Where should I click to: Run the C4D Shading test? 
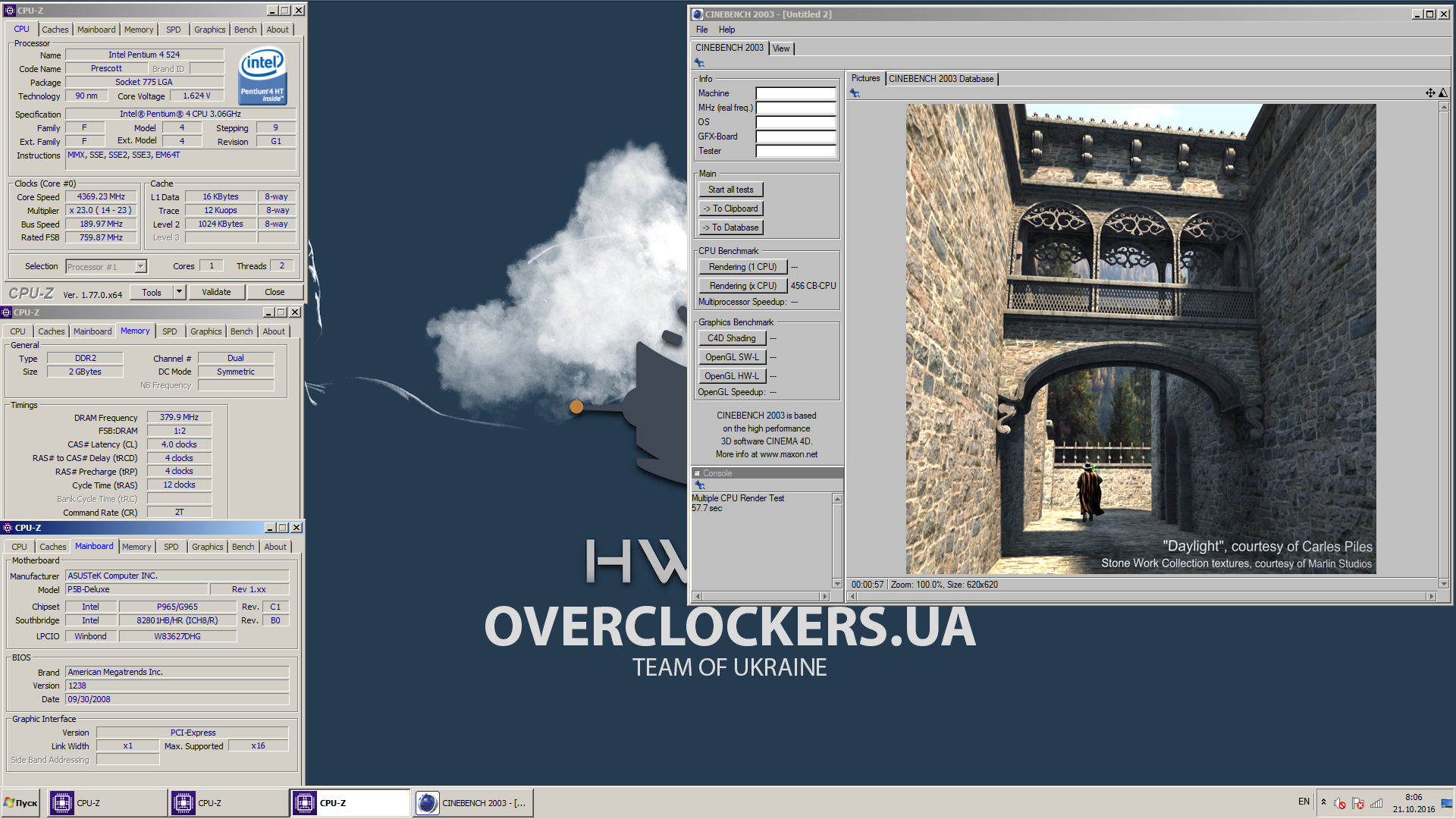732,338
